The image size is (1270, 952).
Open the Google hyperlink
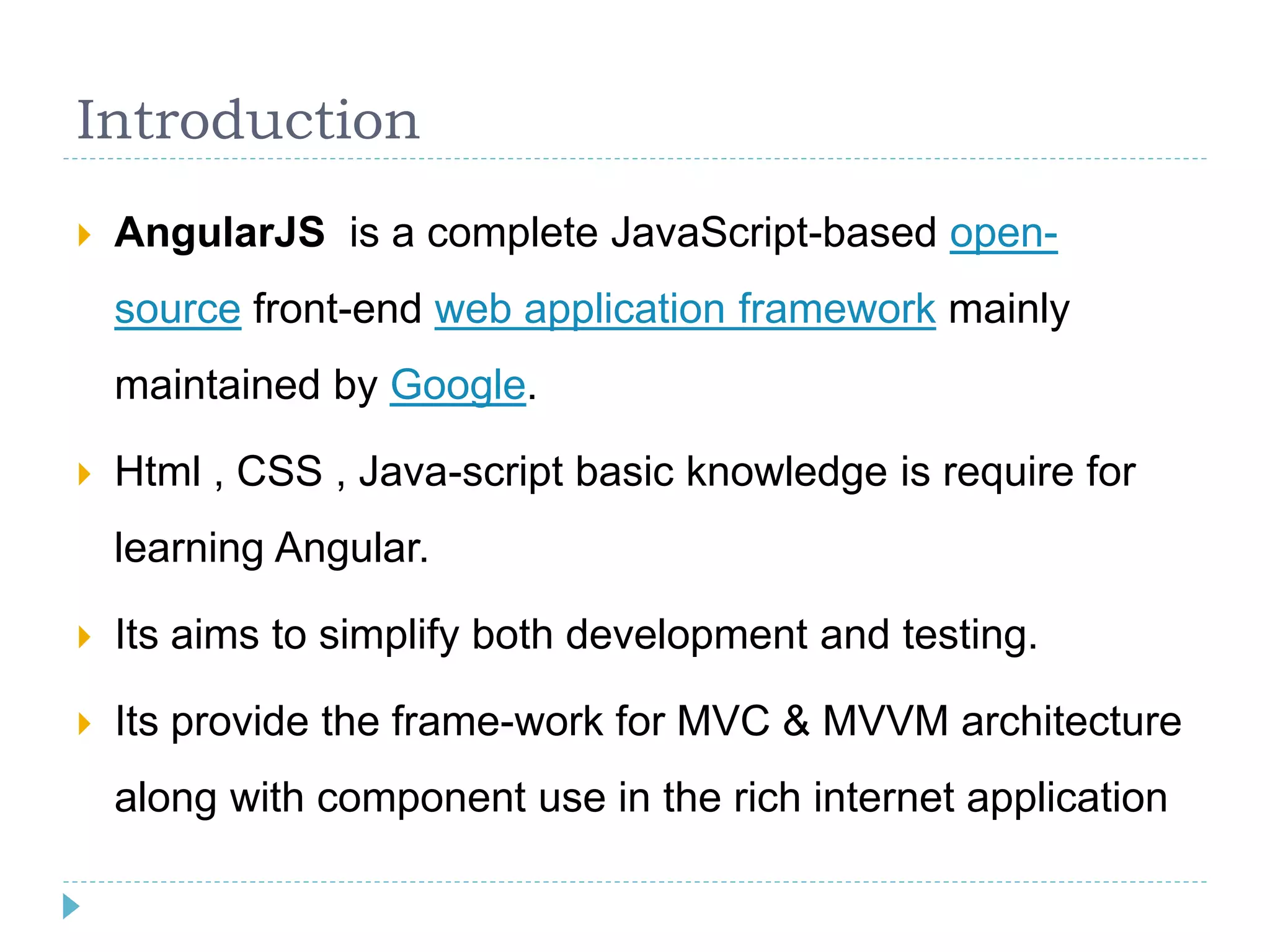click(x=458, y=386)
